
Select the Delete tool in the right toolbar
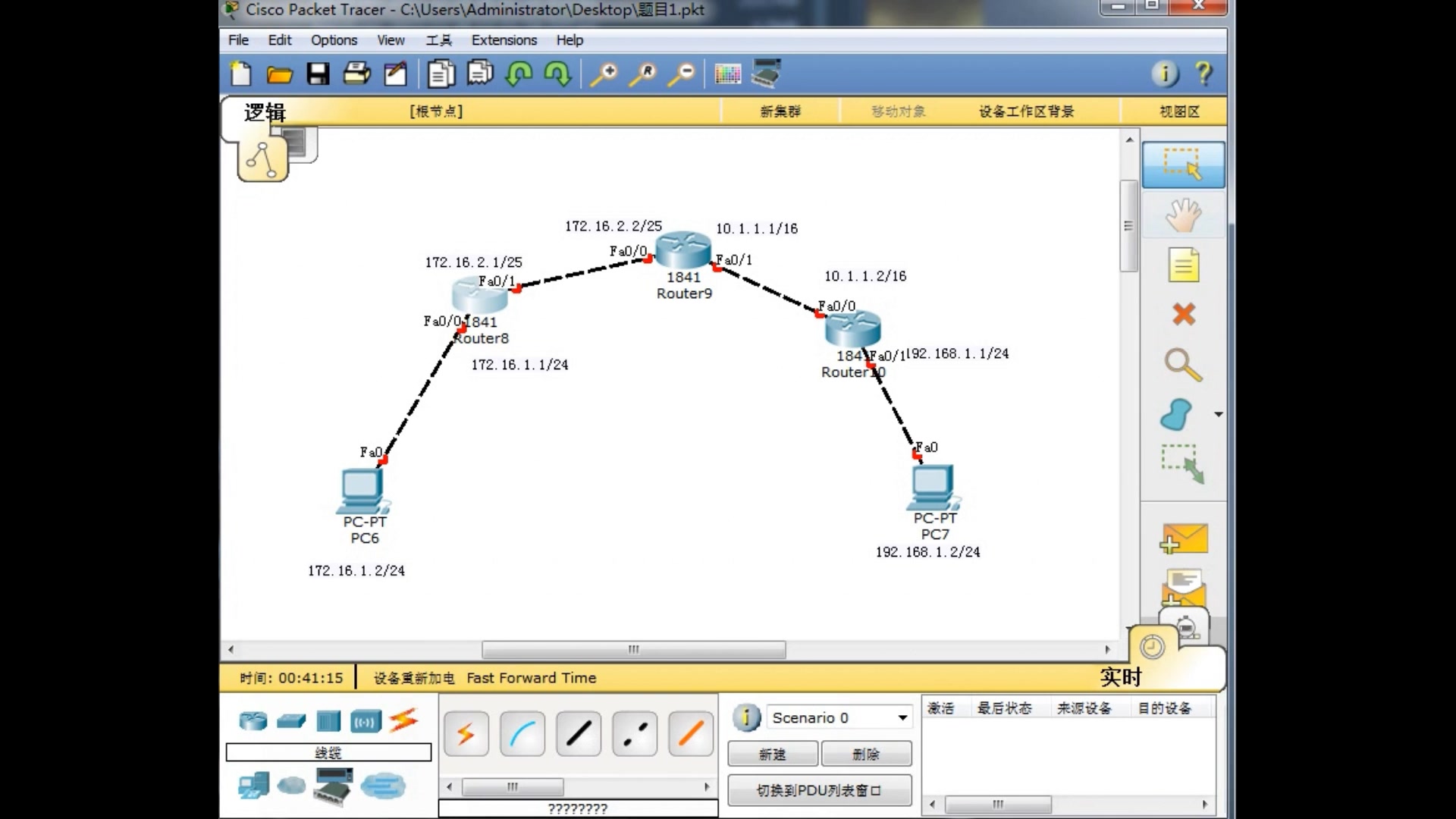[1183, 314]
